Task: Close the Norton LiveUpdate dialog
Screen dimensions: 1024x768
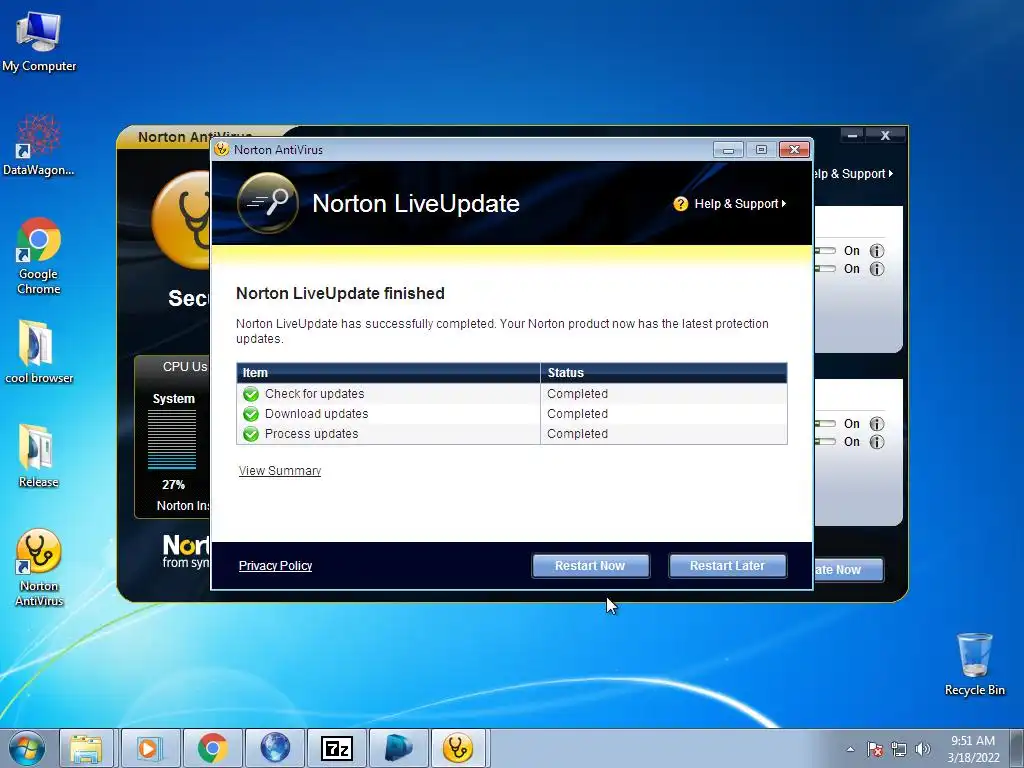Action: (794, 150)
